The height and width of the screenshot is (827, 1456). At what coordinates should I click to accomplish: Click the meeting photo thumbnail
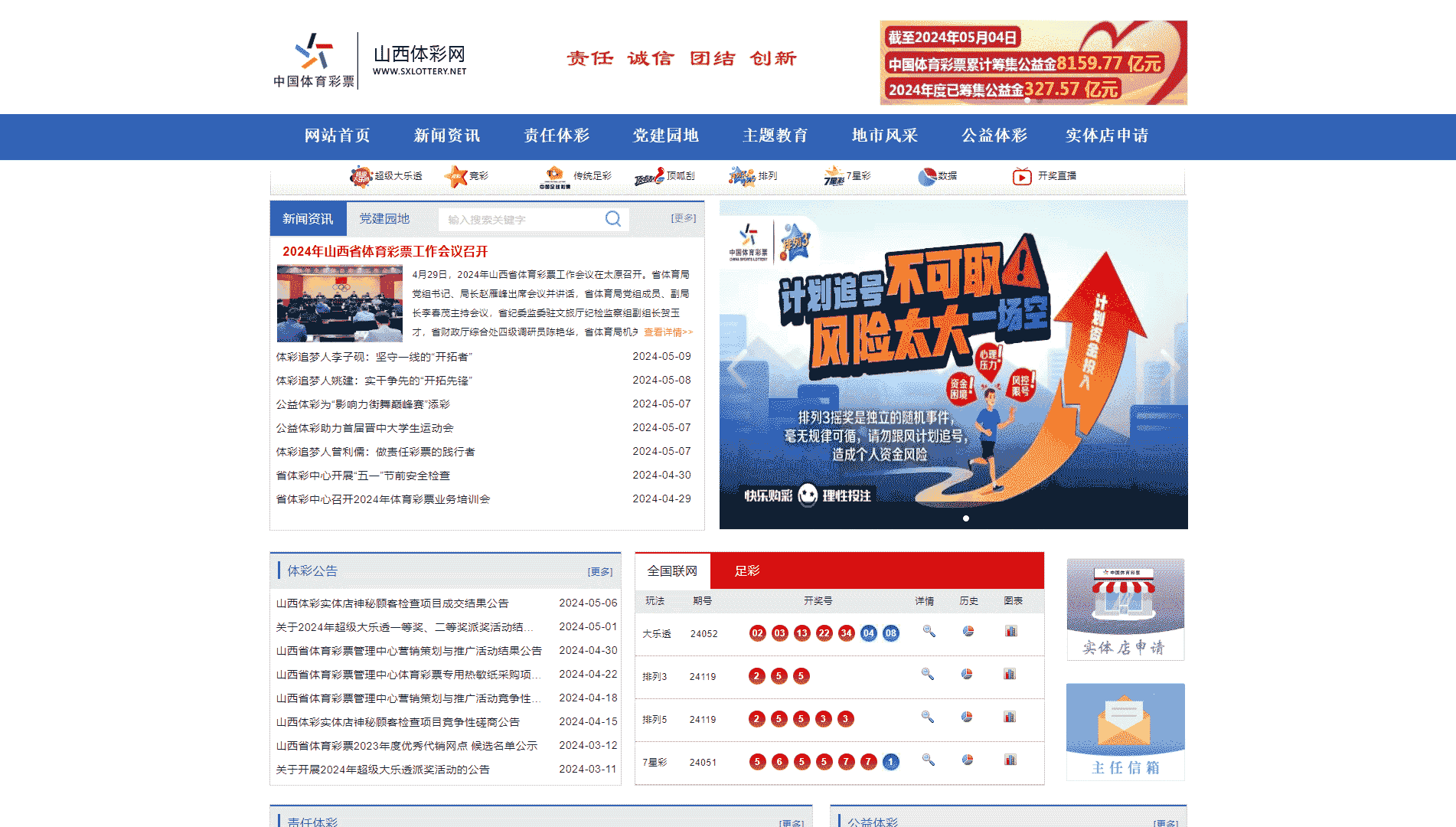click(340, 303)
